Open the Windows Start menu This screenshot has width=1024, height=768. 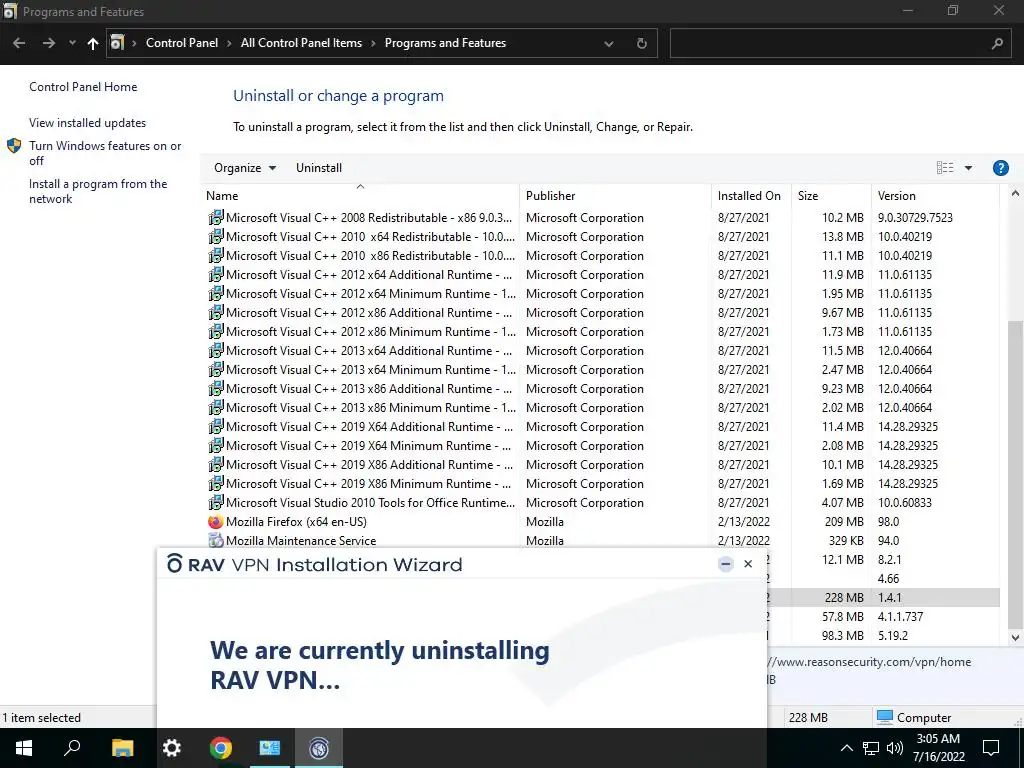click(x=24, y=748)
